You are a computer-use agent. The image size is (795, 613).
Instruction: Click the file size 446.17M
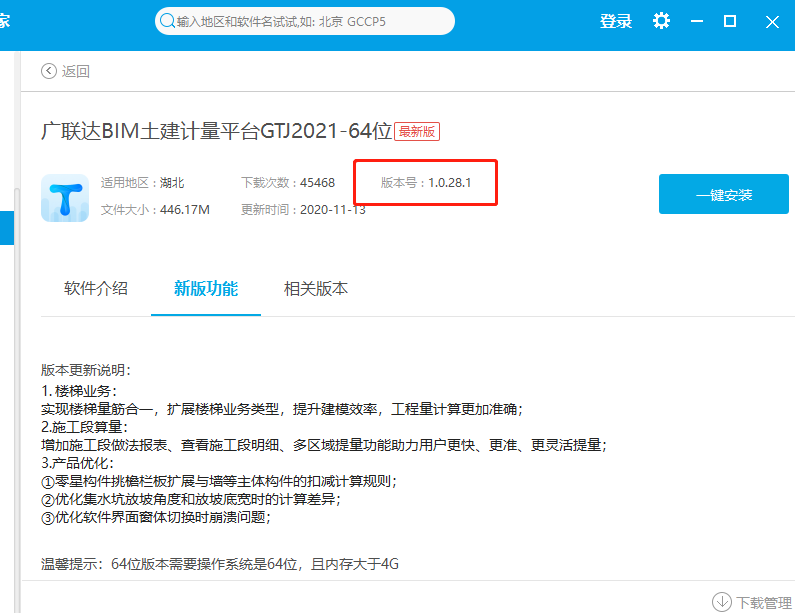pyautogui.click(x=185, y=209)
